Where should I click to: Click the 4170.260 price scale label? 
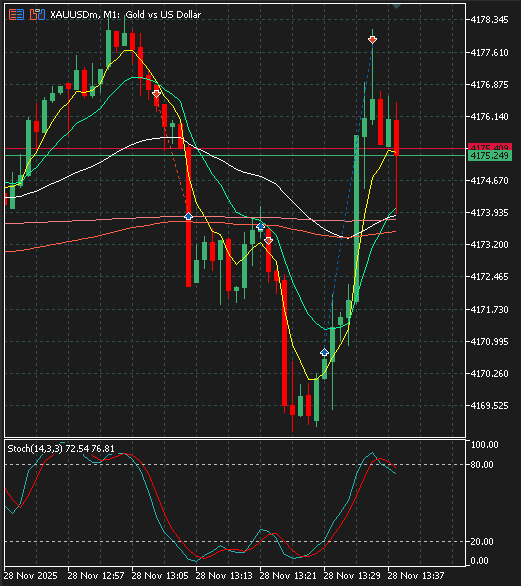point(490,374)
